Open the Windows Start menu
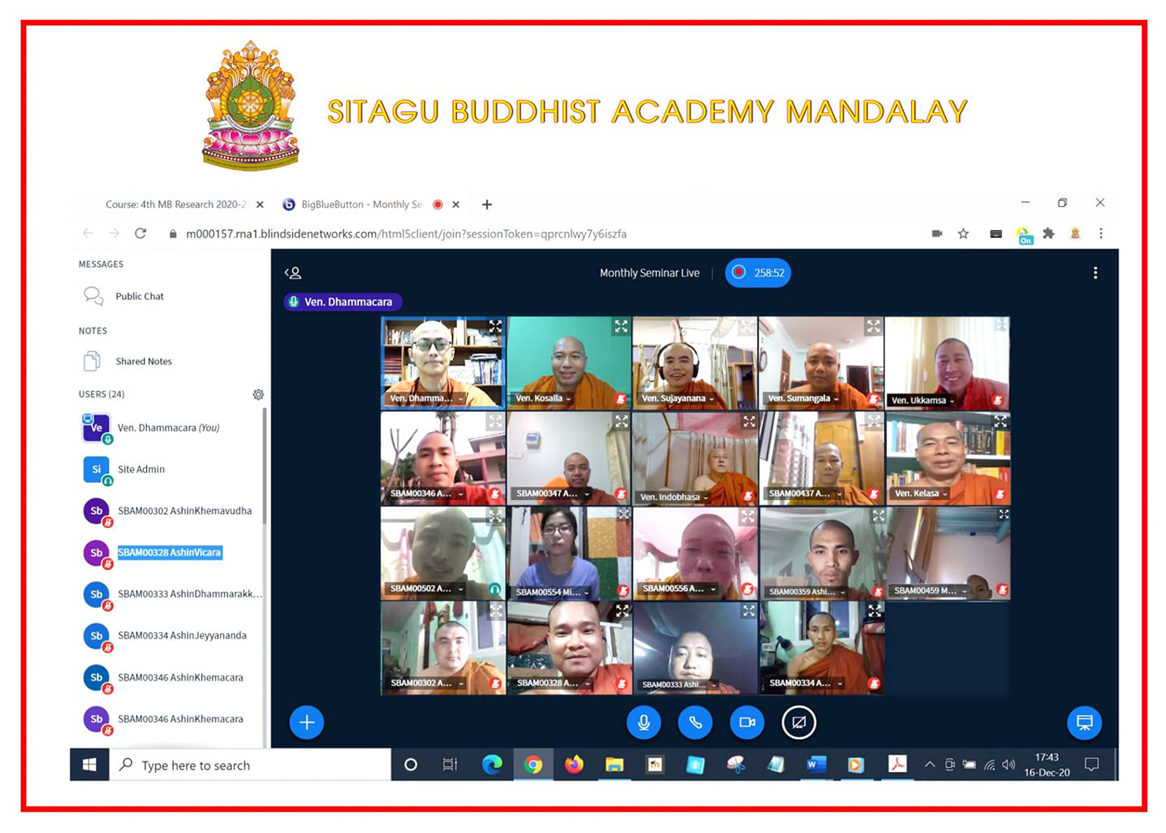The height and width of the screenshot is (833, 1166). pos(89,765)
